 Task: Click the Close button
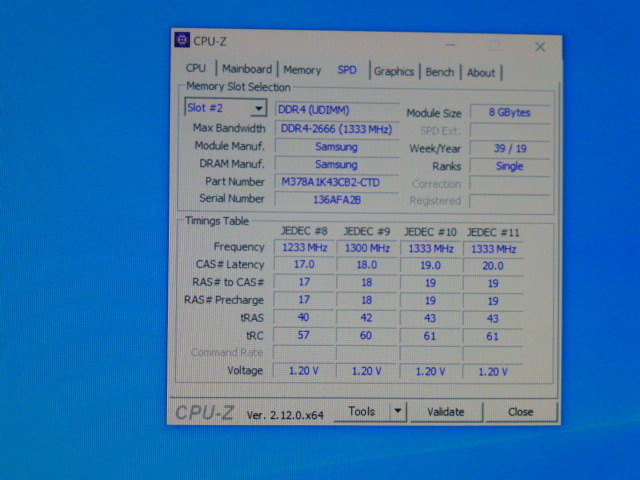520,412
